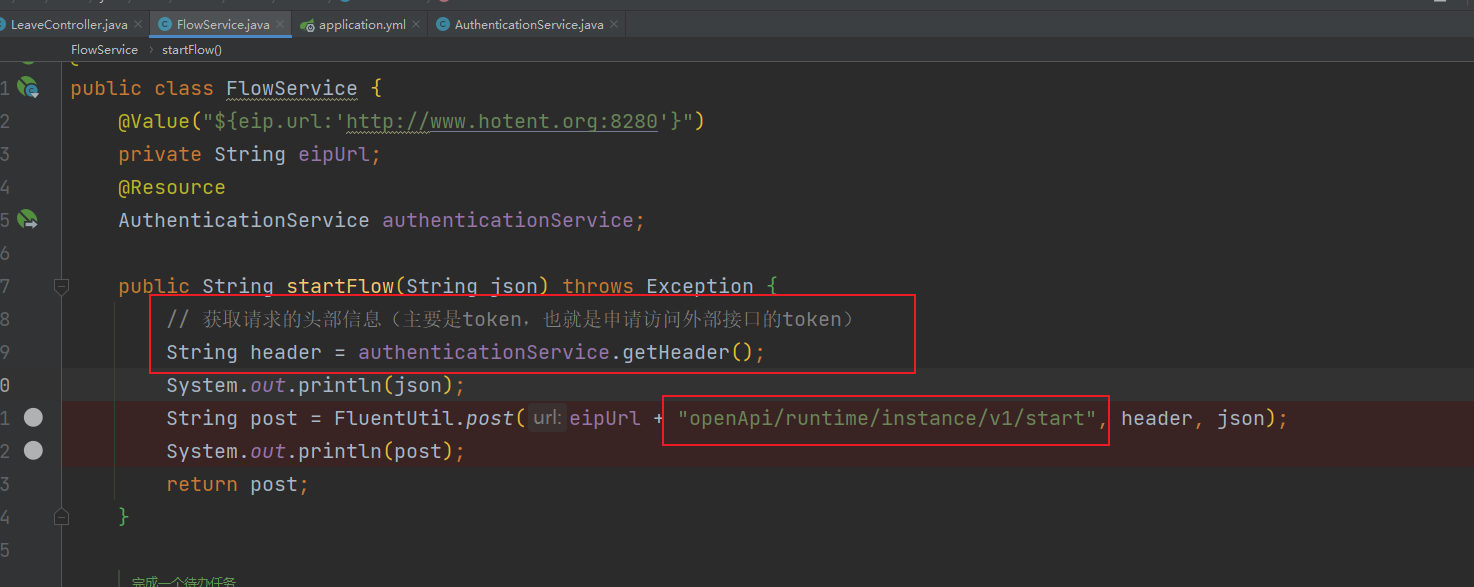
Task: Click the autowired dependency gutter icon beside authenticationService
Action: click(x=28, y=220)
